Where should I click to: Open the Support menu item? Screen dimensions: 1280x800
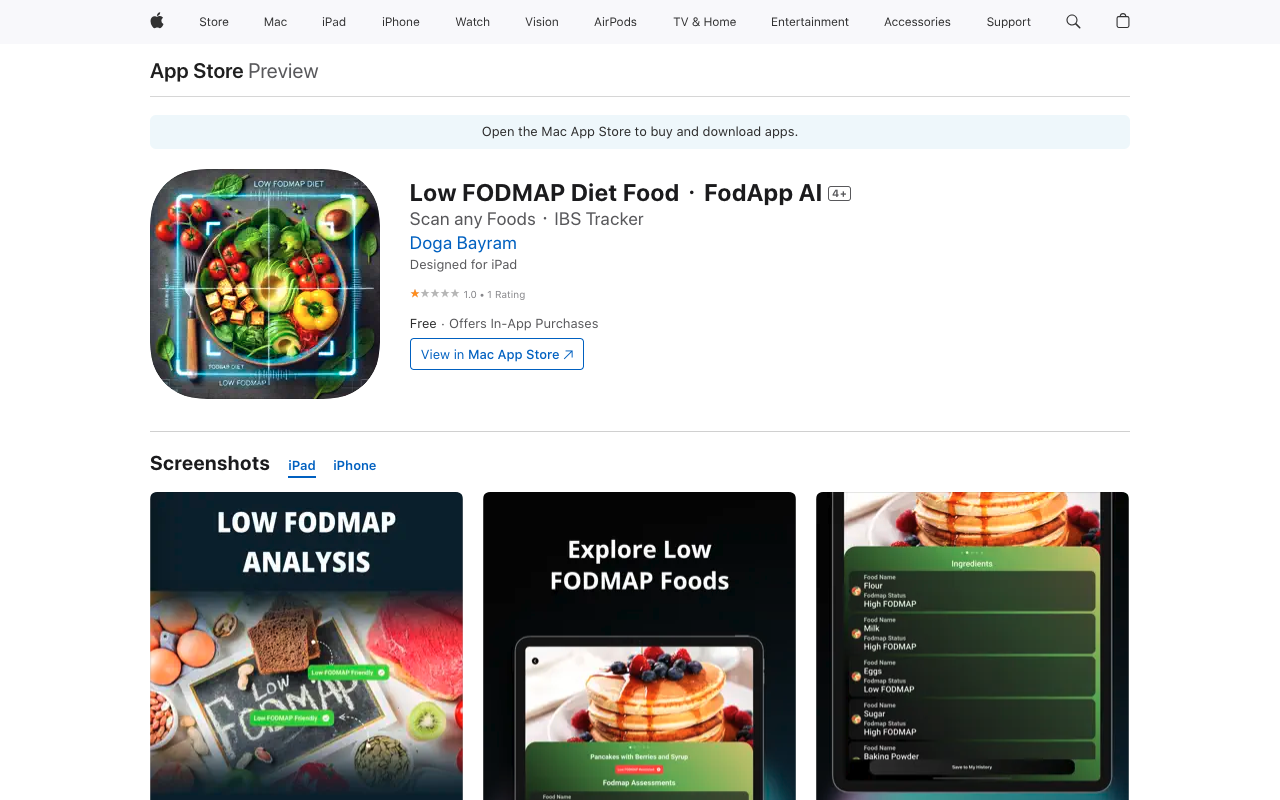coord(1008,22)
